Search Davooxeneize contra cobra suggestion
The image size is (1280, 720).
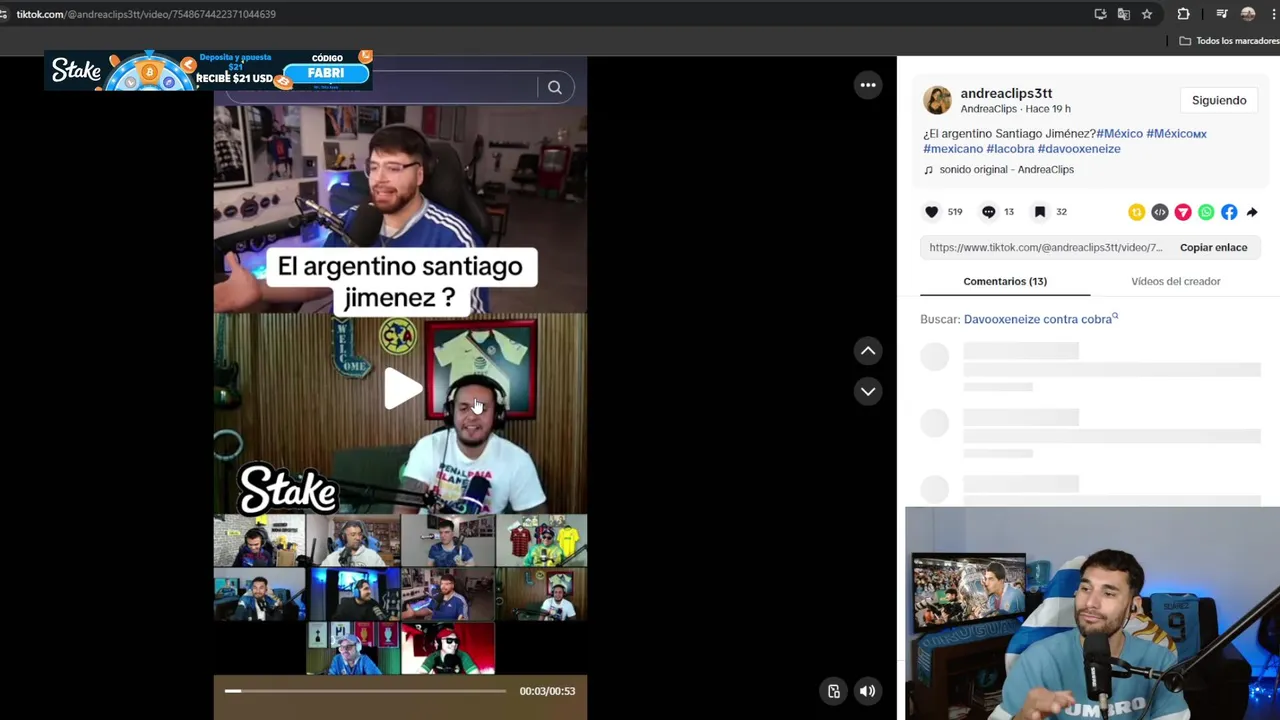click(1040, 319)
